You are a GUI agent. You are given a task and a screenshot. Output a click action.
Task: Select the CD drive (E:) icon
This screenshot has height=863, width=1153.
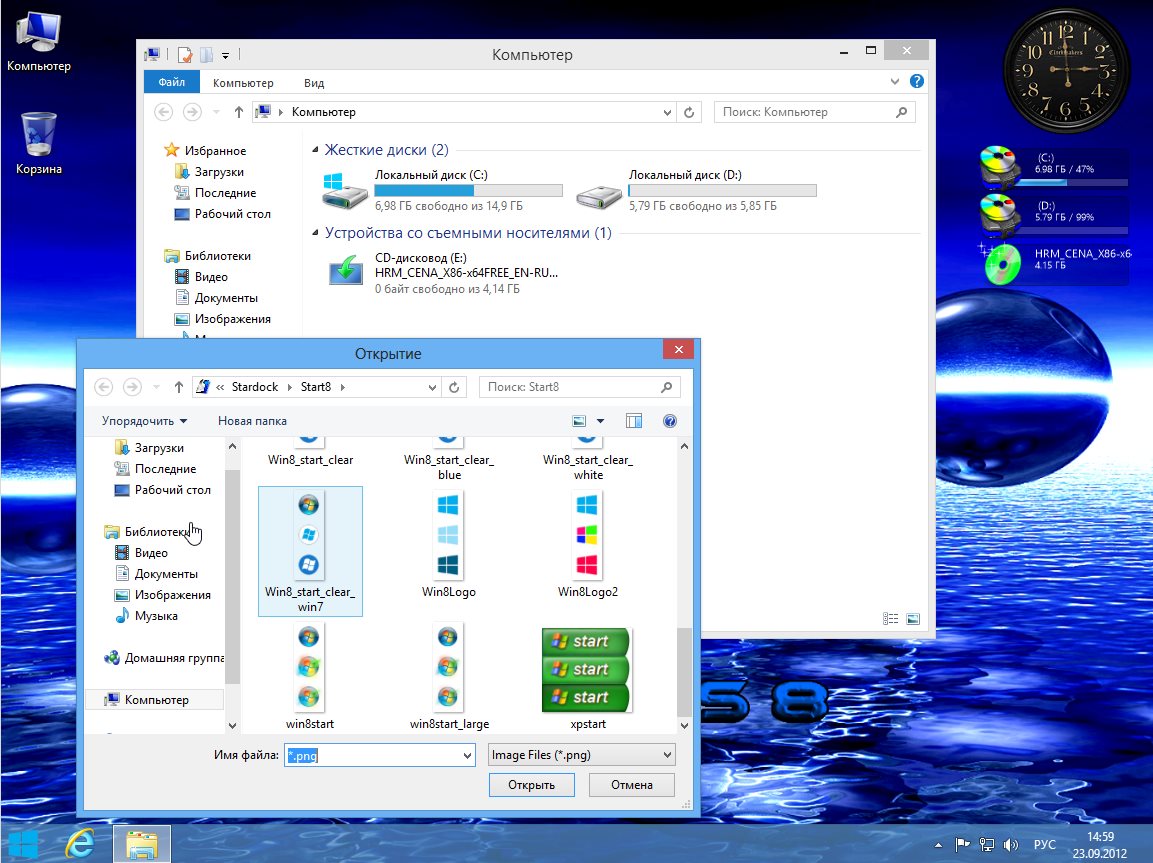[x=347, y=271]
